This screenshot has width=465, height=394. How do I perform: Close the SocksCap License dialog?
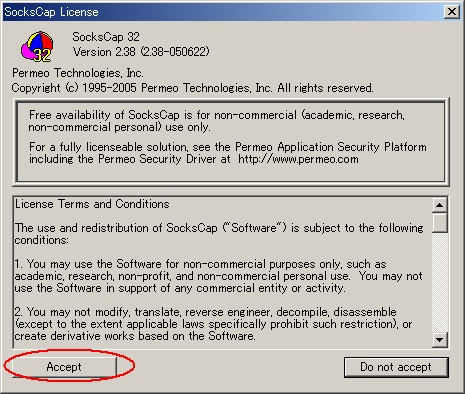click(452, 12)
